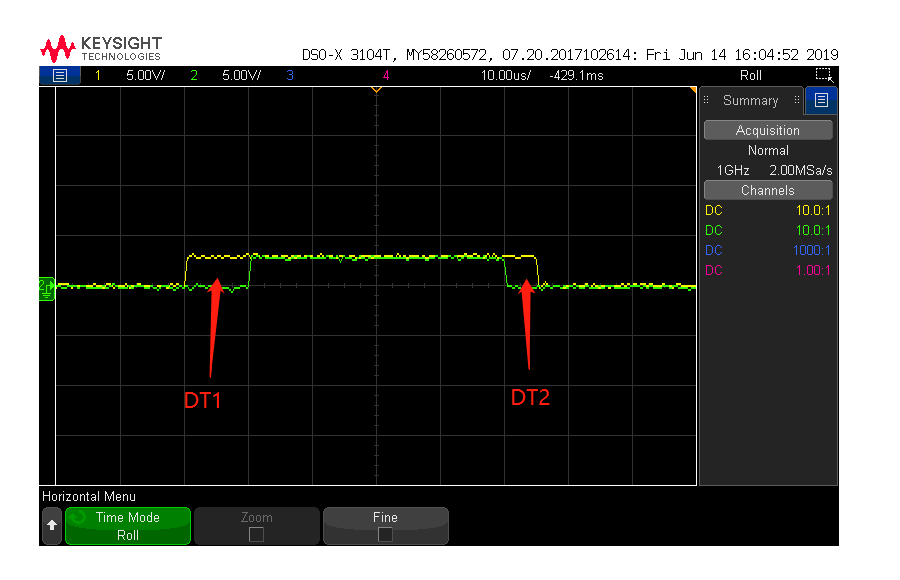Click the up-arrow back button in Horizontal Menu
The height and width of the screenshot is (580, 900).
pos(52,525)
